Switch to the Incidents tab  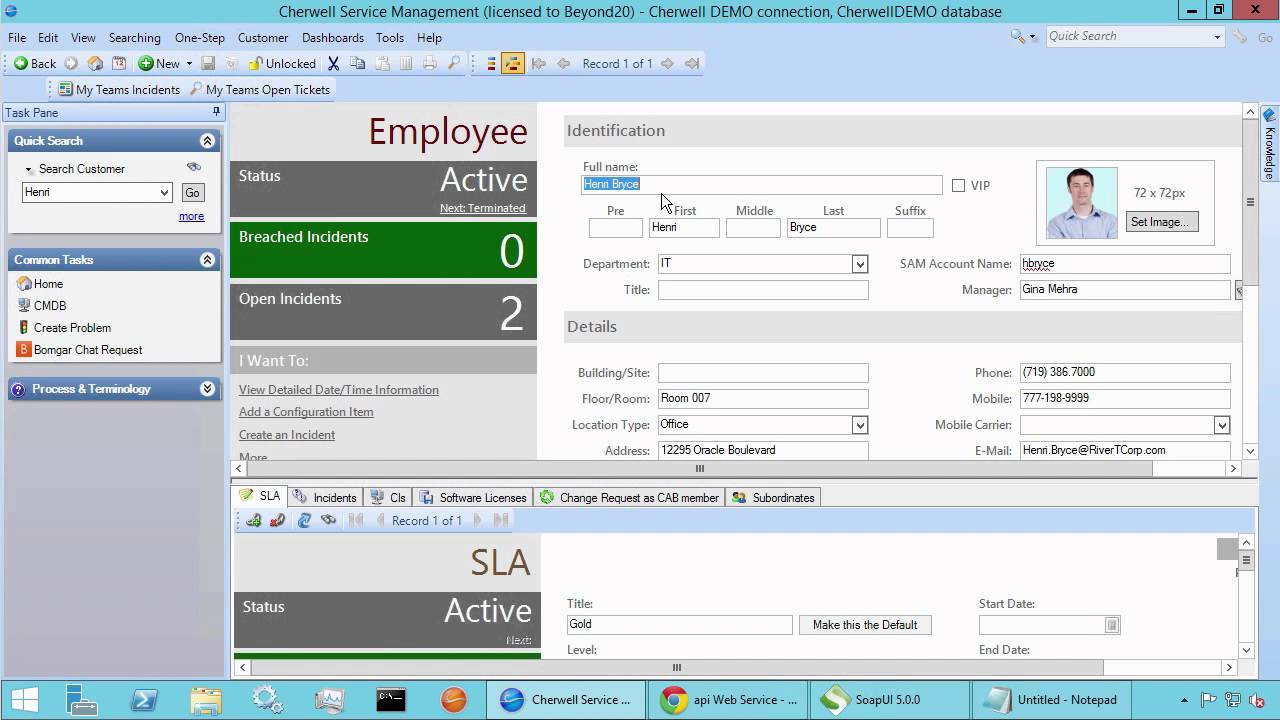click(326, 497)
